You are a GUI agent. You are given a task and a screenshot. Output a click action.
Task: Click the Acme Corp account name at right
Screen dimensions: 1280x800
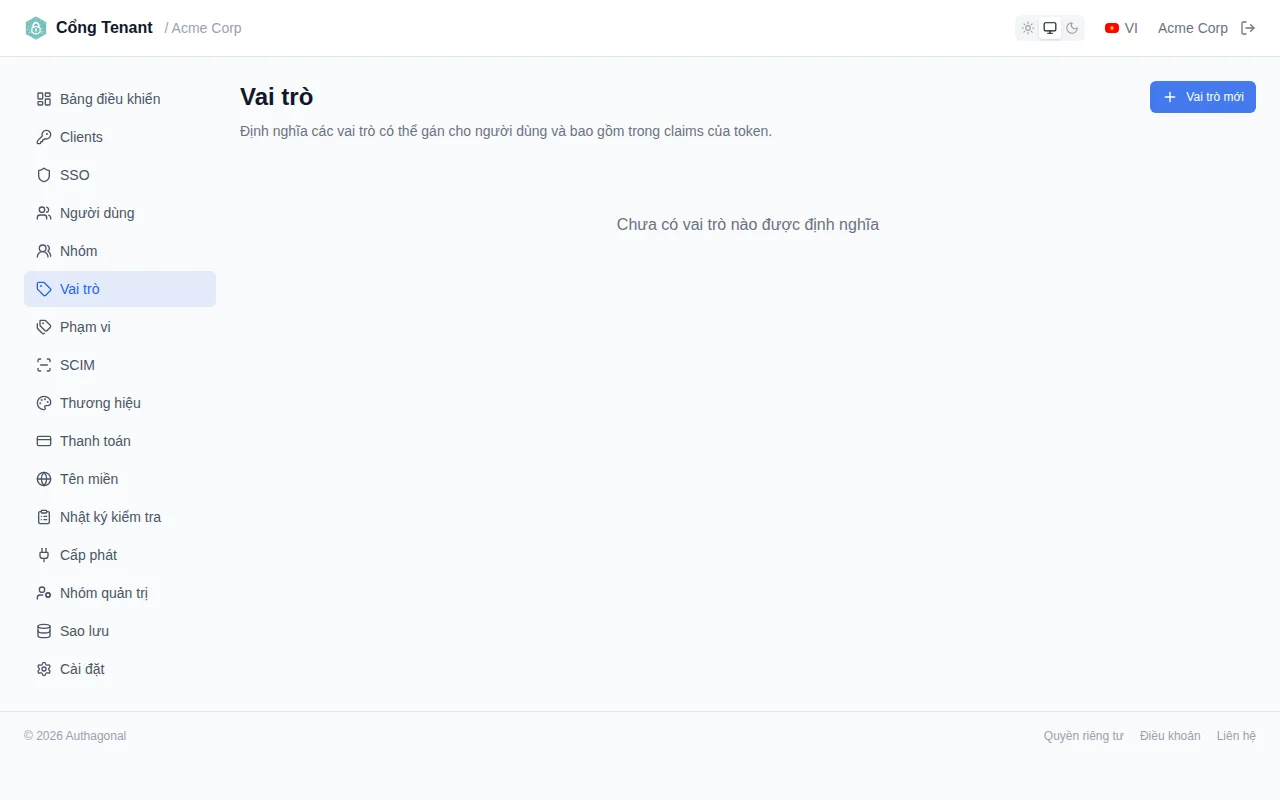(x=1193, y=28)
